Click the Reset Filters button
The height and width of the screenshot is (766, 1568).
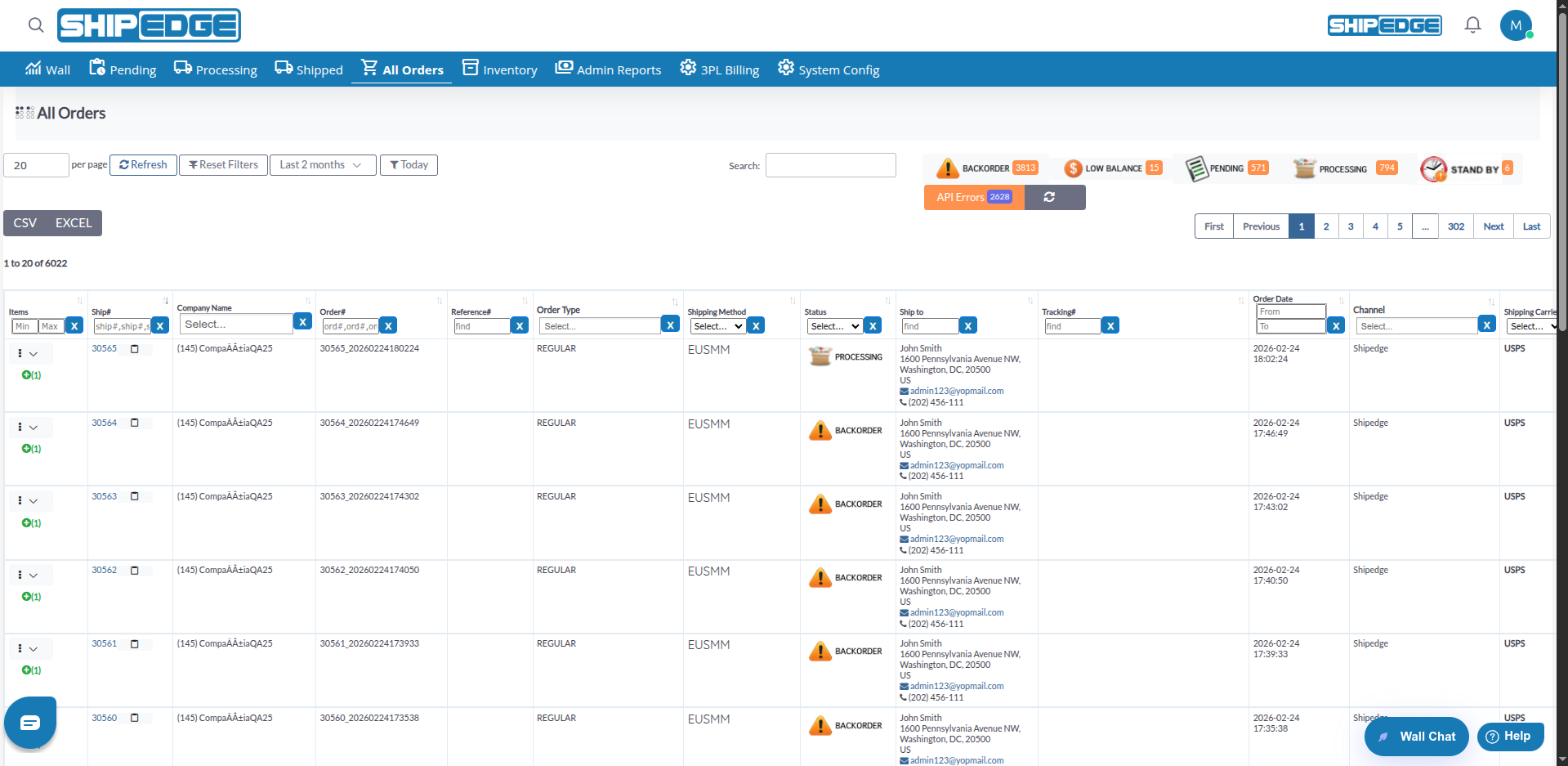pos(223,165)
